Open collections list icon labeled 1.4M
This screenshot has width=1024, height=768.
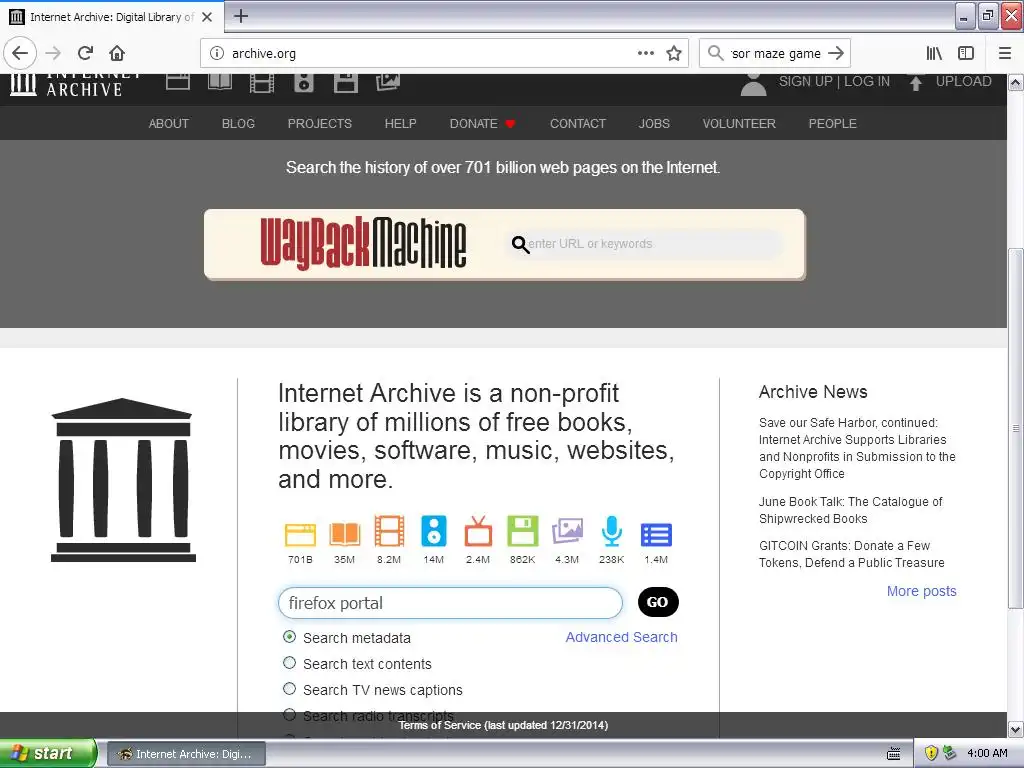pyautogui.click(x=656, y=534)
